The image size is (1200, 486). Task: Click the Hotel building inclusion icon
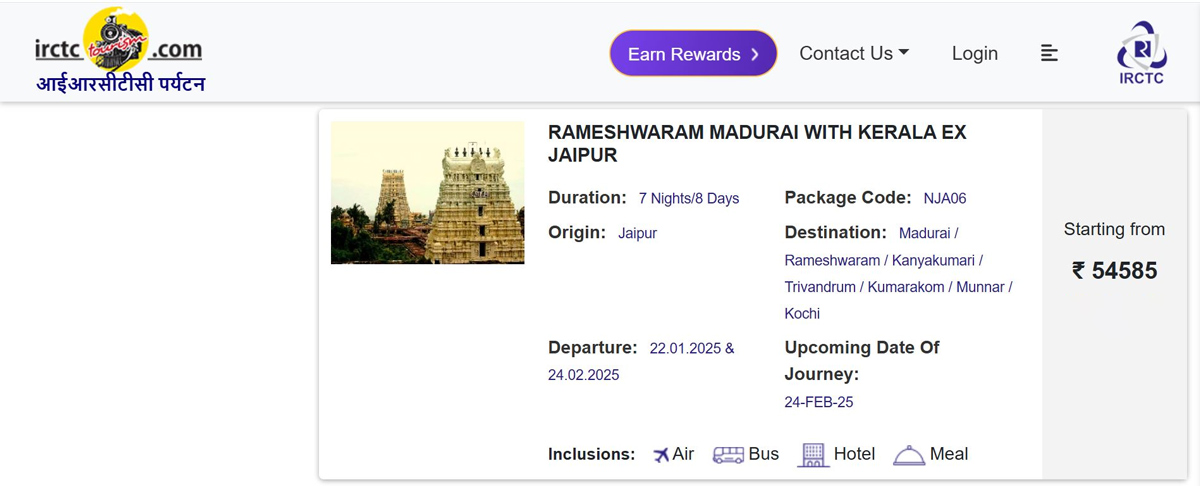[813, 455]
